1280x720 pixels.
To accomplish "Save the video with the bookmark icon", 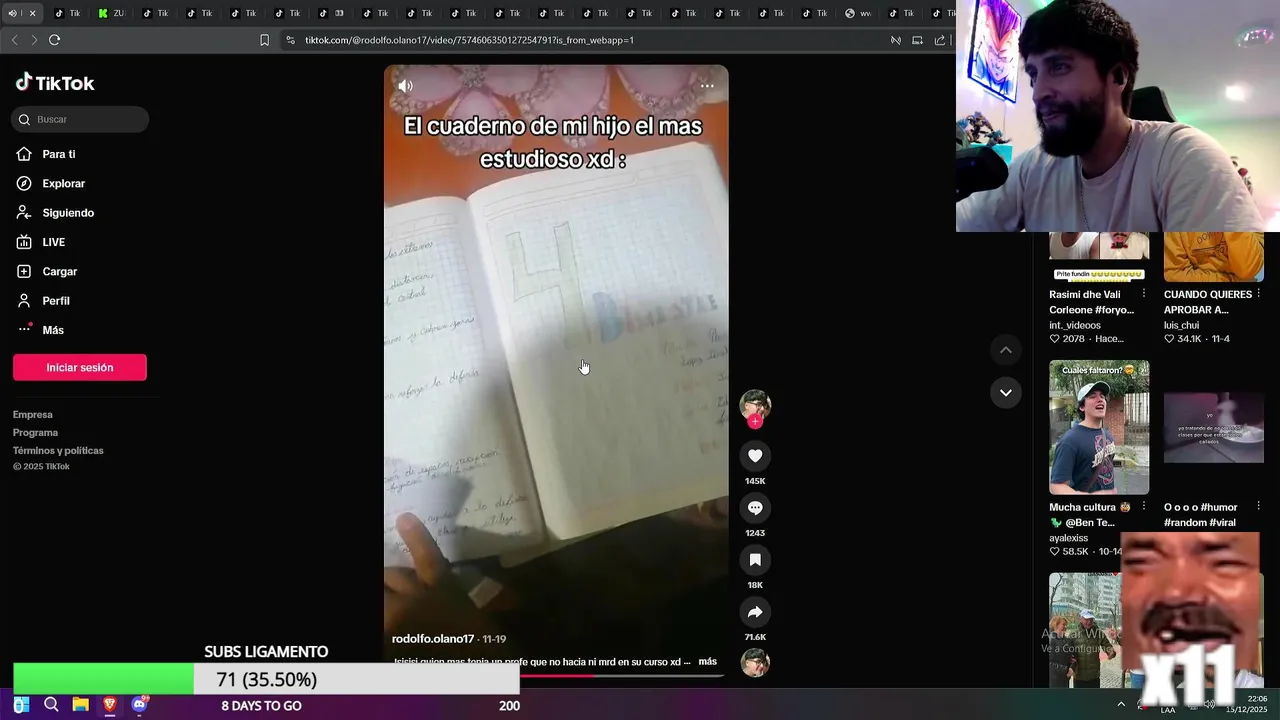I will 755,560.
